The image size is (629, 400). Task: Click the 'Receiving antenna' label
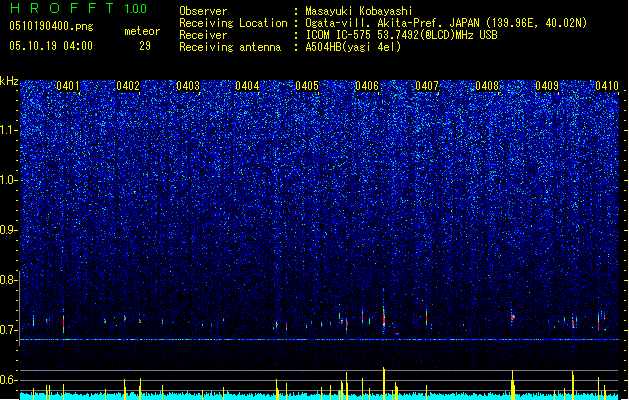pos(230,47)
